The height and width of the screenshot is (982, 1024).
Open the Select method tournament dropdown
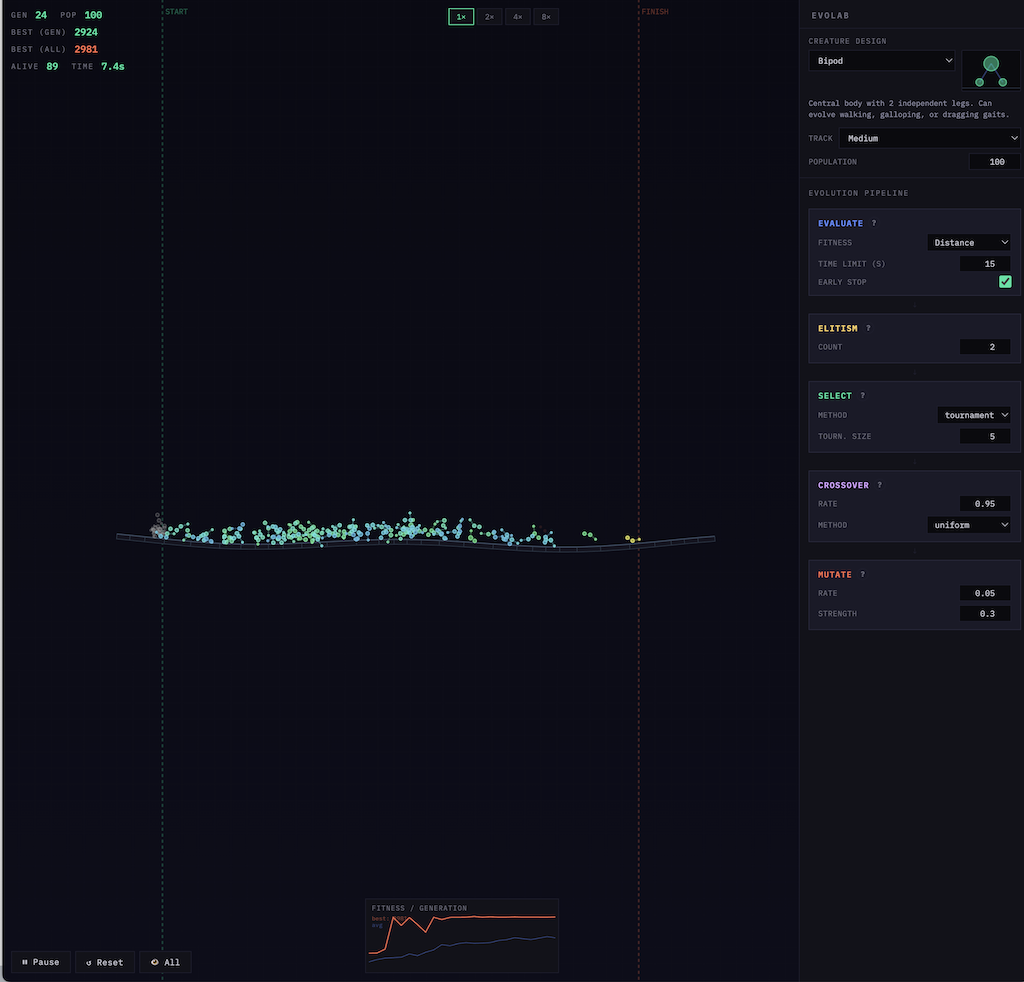pyautogui.click(x=974, y=415)
